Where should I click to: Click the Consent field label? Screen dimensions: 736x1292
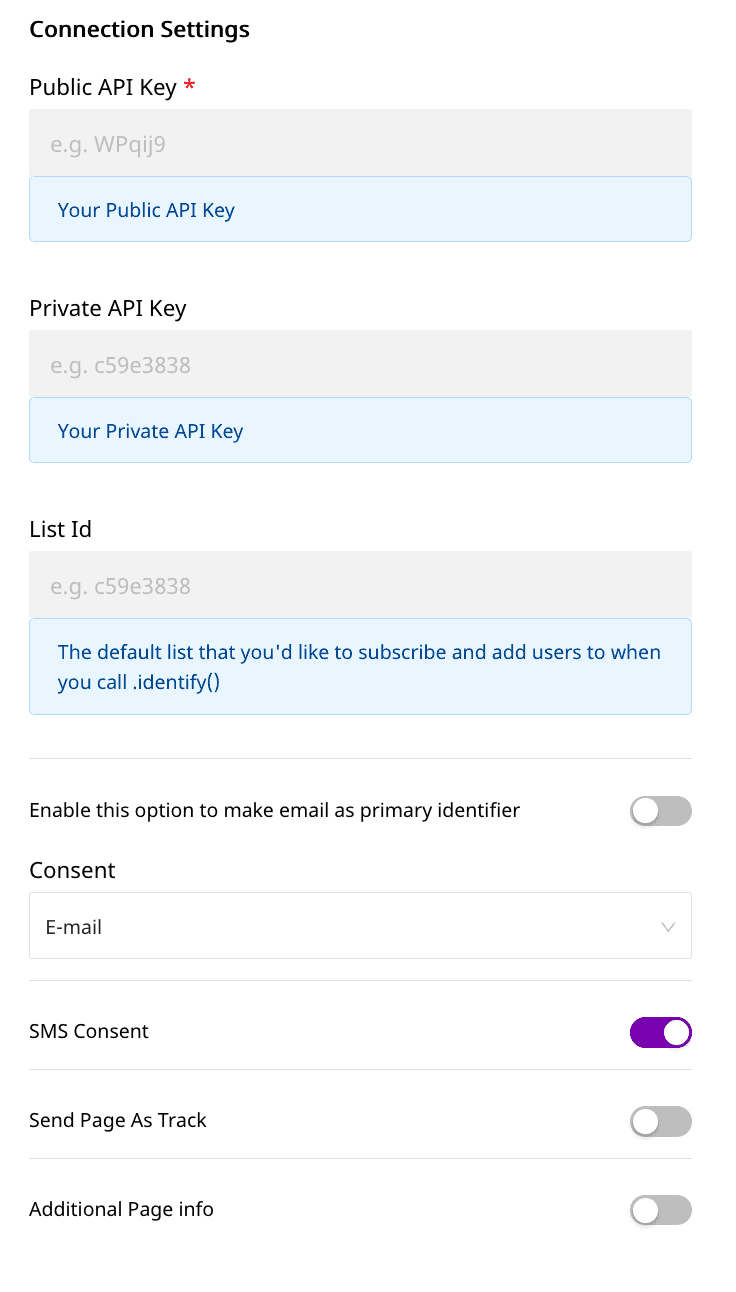[72, 870]
